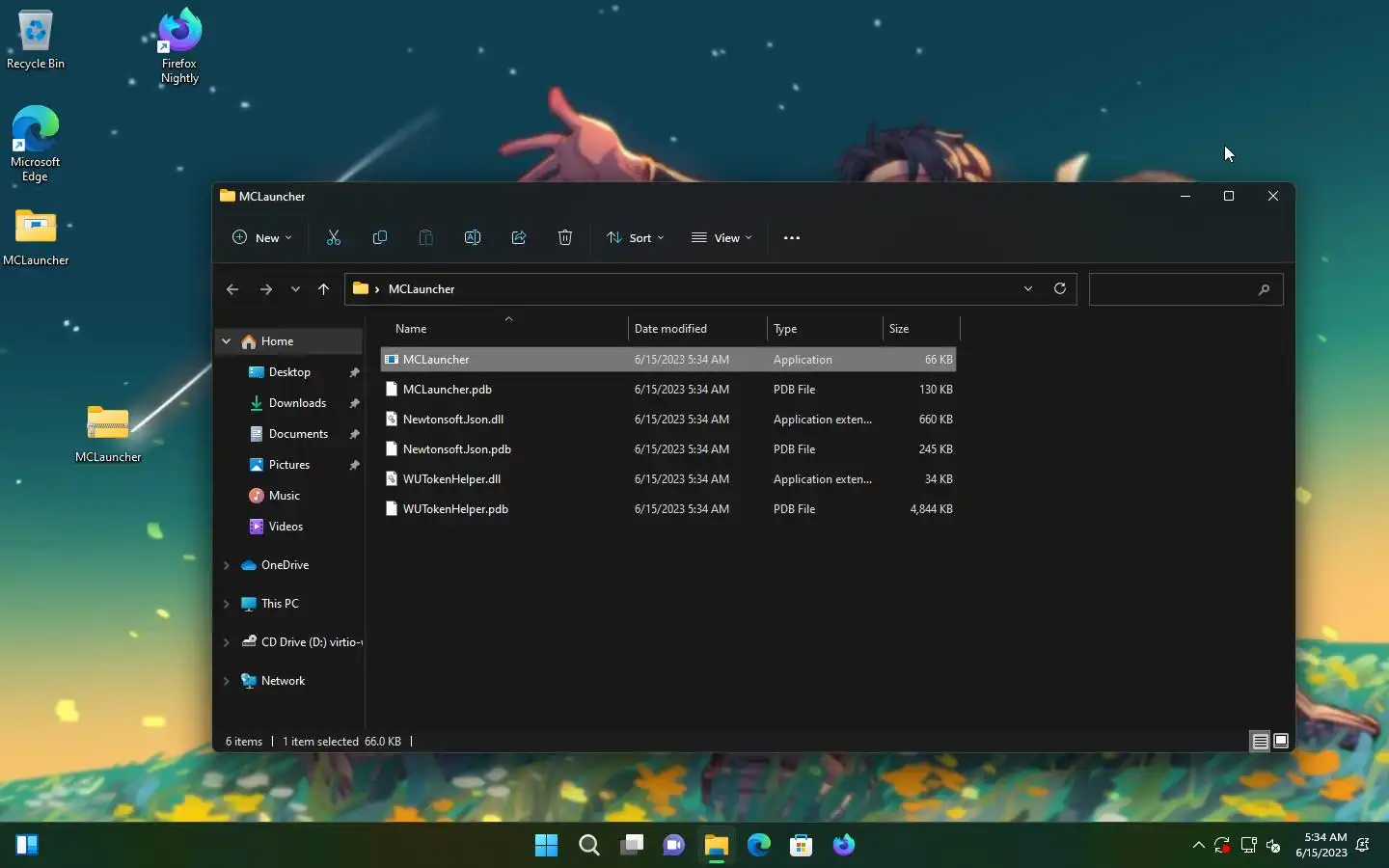This screenshot has width=1389, height=868.
Task: Open the clock and date in taskbar
Action: tap(1321, 845)
